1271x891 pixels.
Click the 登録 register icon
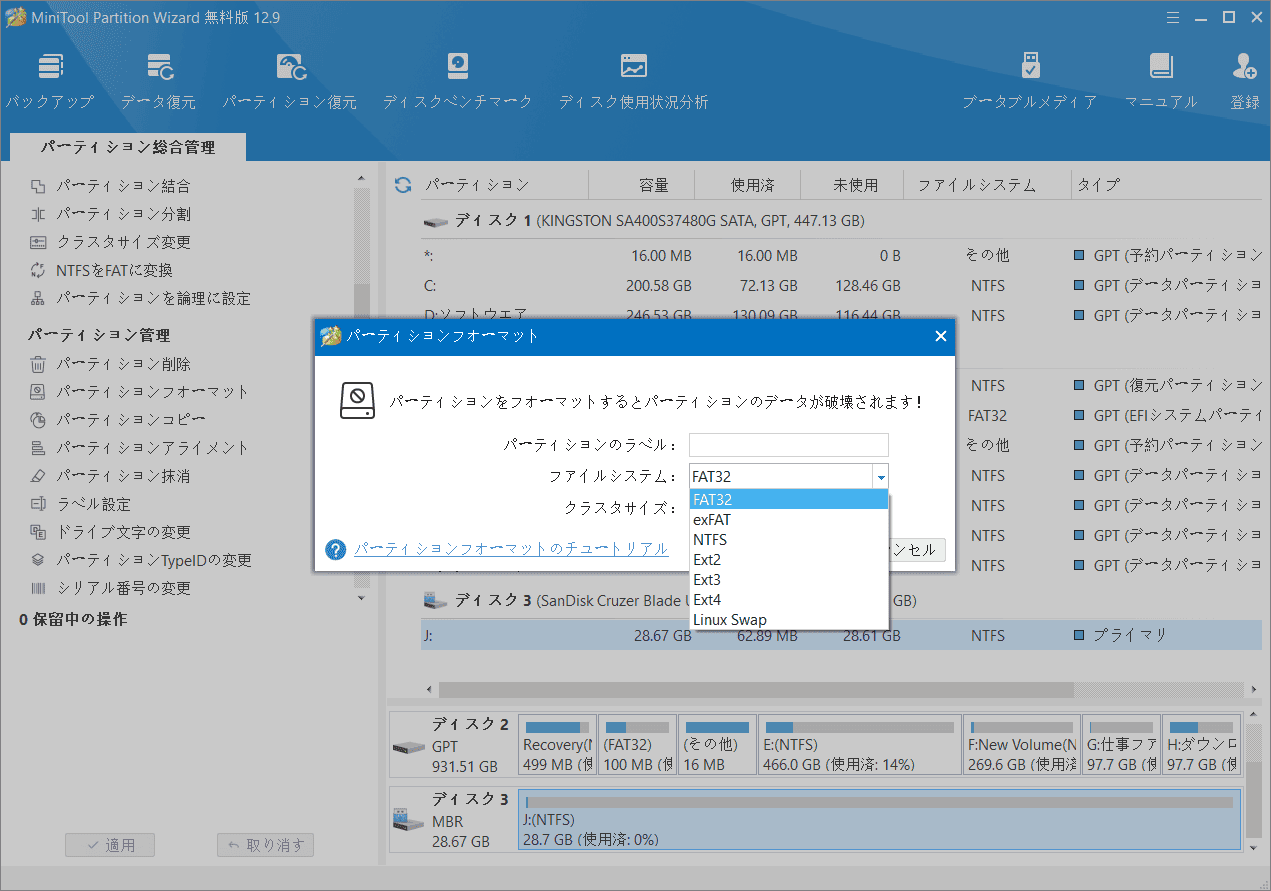click(x=1245, y=81)
